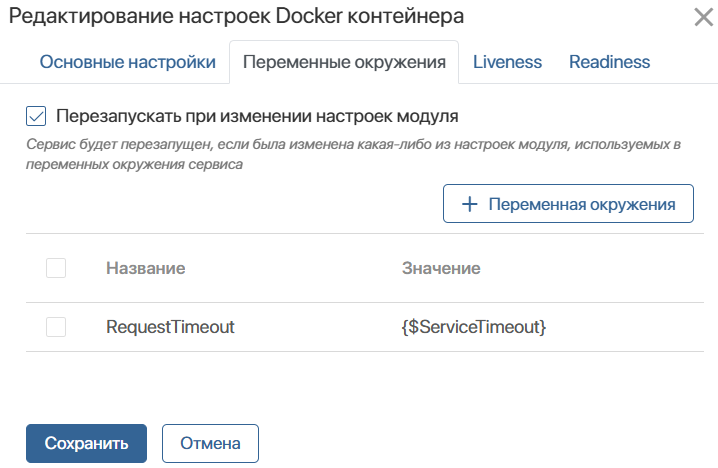718x468 pixels.
Task: Close the Docker container settings dialog
Action: pos(704,18)
